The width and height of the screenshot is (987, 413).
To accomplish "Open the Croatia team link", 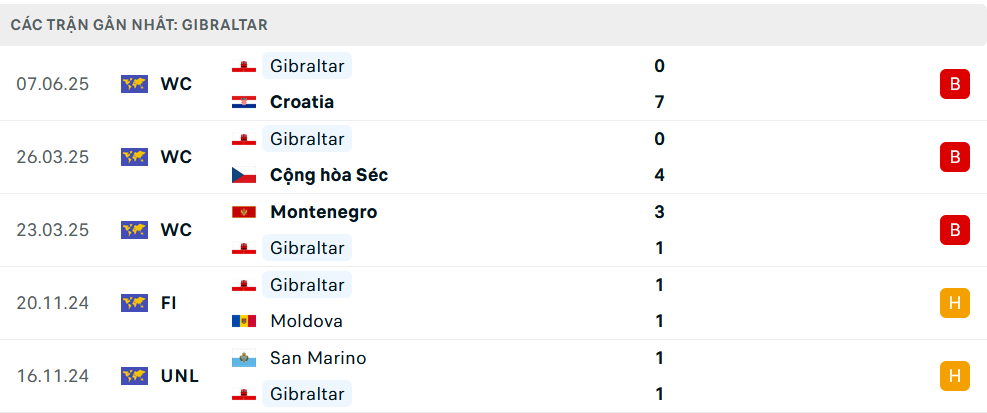I will click(302, 102).
